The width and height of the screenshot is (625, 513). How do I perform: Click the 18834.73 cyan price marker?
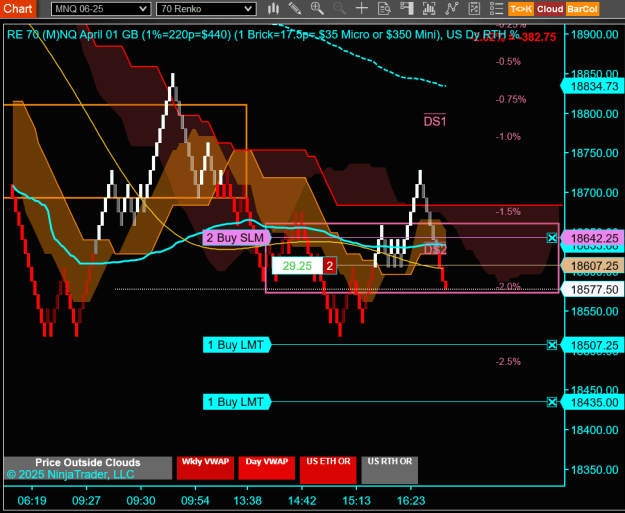[x=593, y=86]
